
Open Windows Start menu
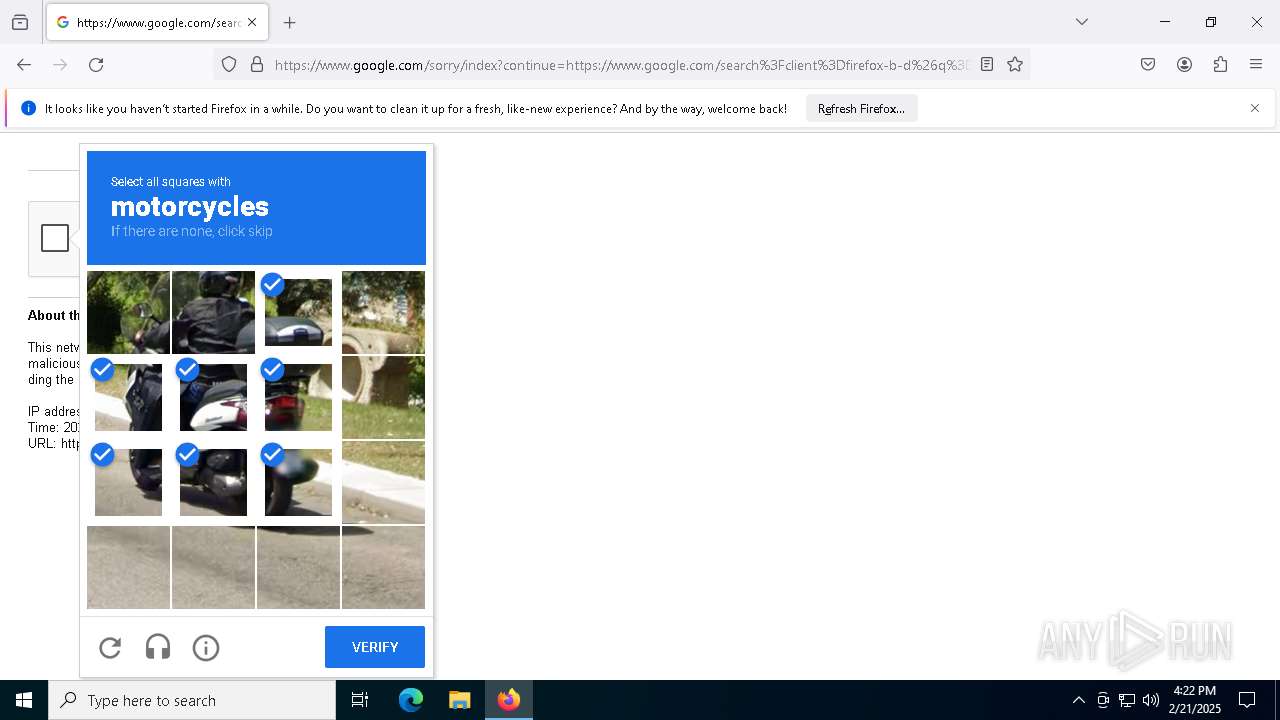point(24,700)
